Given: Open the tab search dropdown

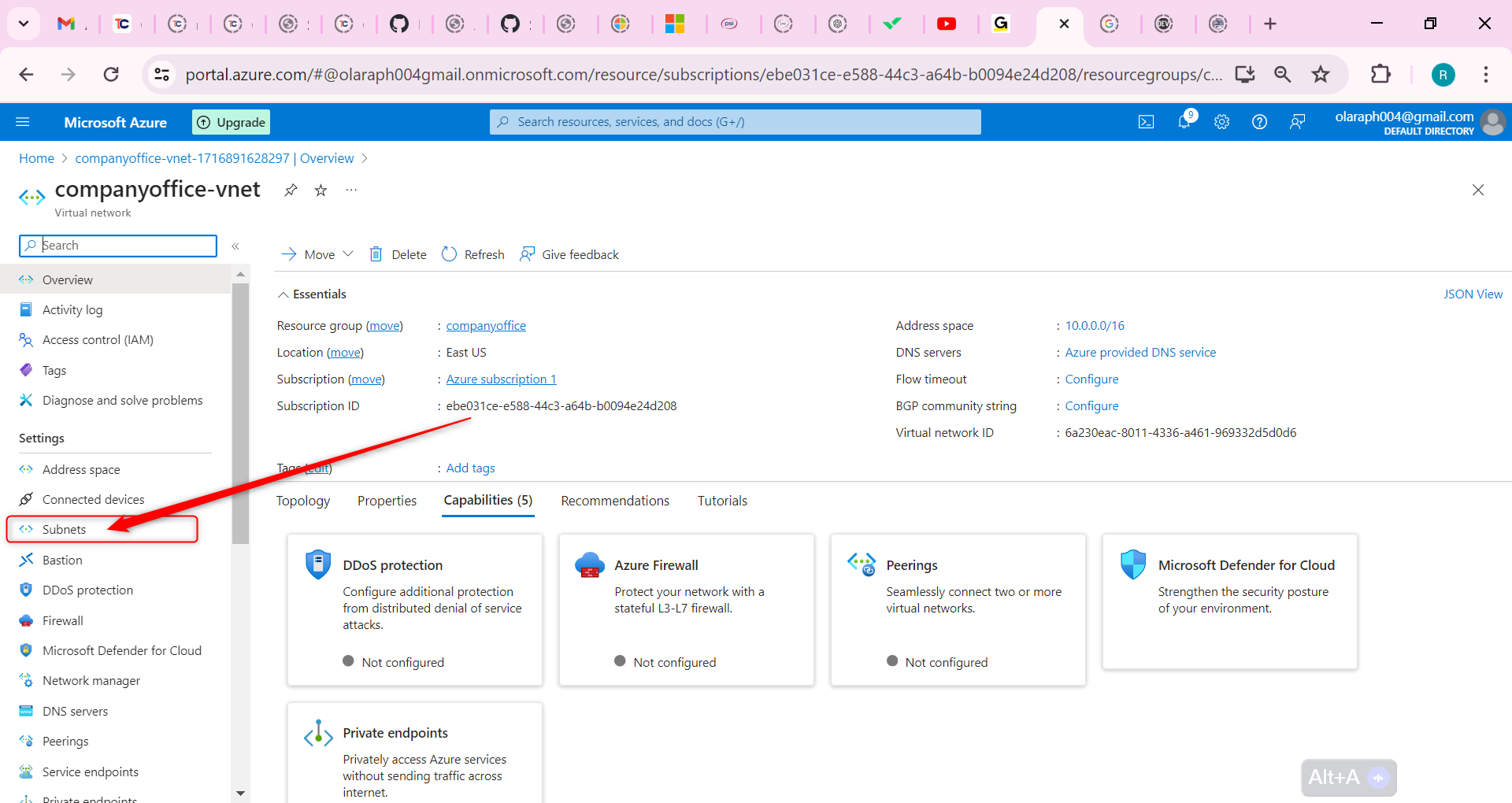Looking at the screenshot, I should 24,24.
